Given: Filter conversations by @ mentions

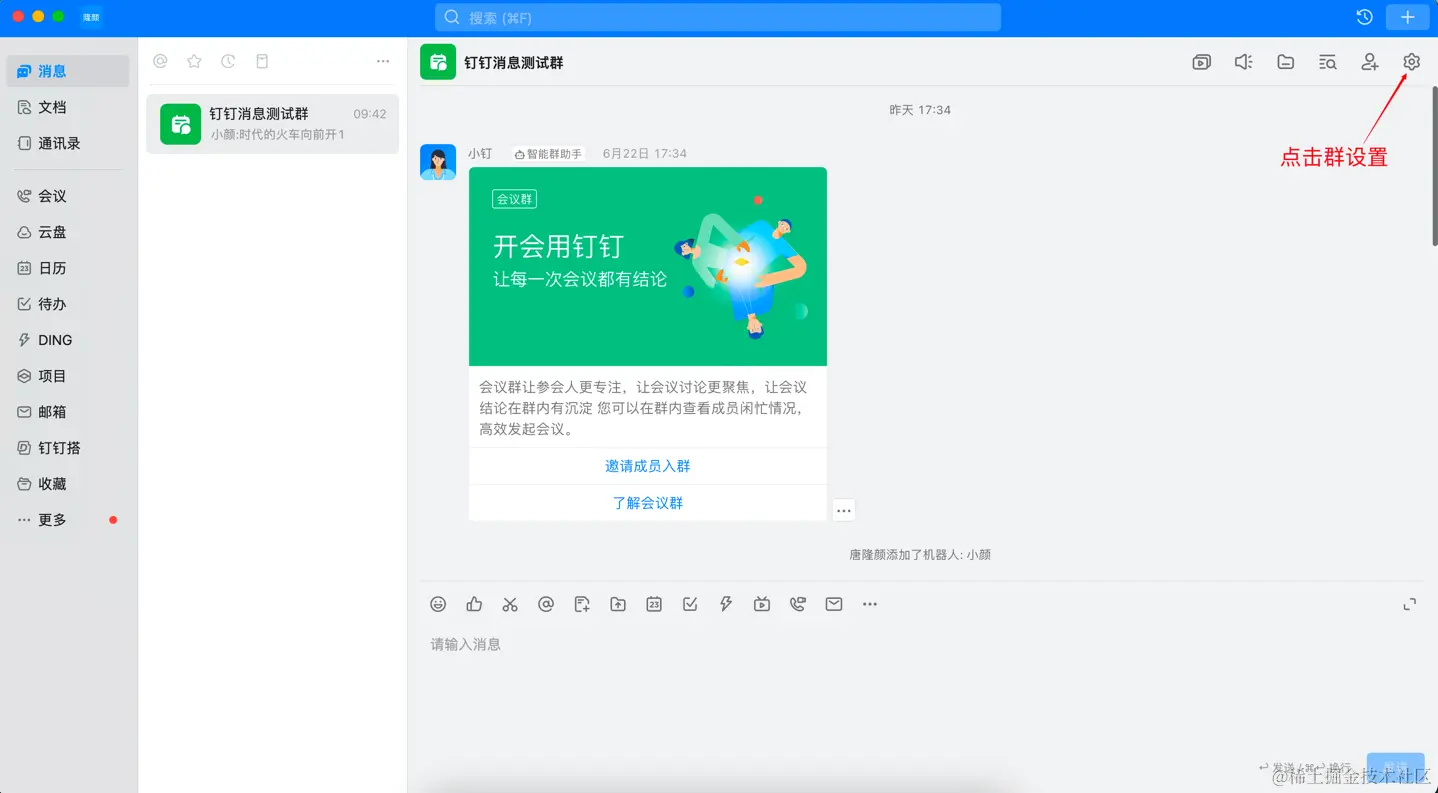Looking at the screenshot, I should click(160, 62).
